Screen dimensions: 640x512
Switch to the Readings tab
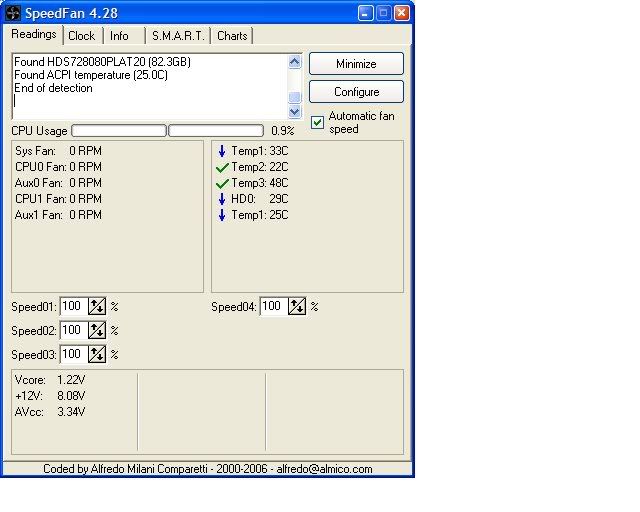tap(33, 35)
